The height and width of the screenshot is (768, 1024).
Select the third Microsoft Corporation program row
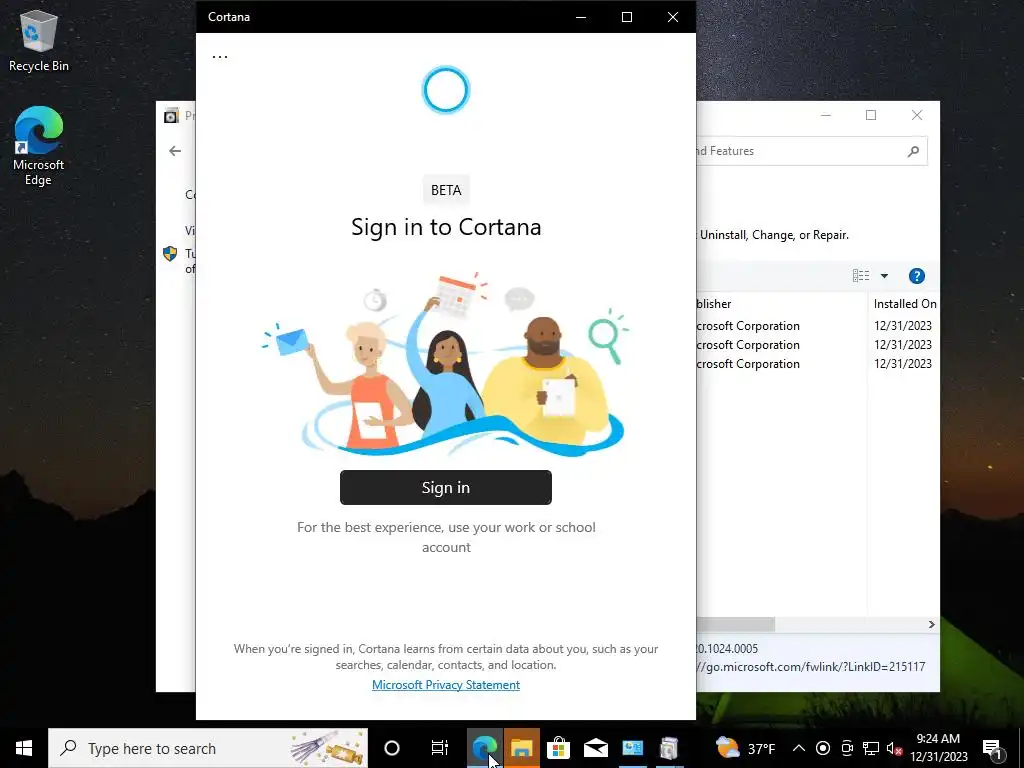748,364
